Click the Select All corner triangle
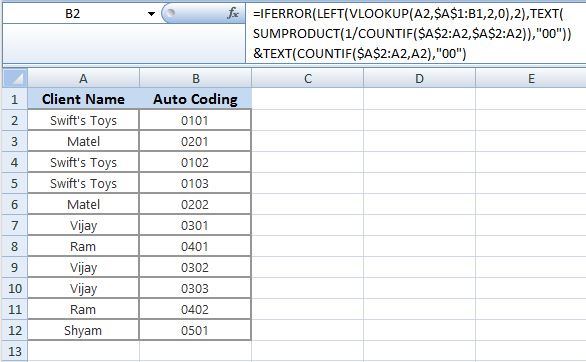Viewport: 586px width, 362px height. pyautogui.click(x=15, y=78)
